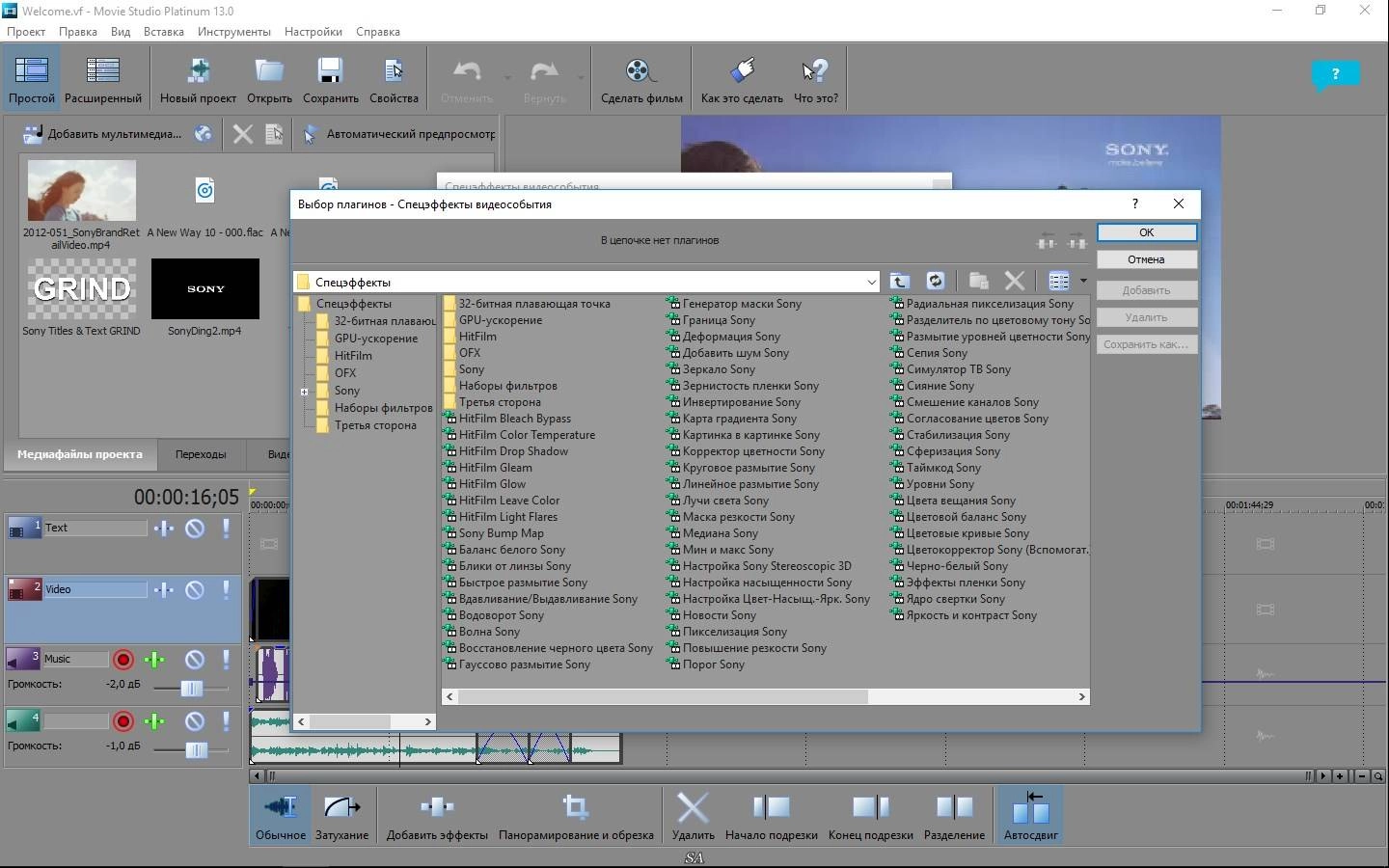The image size is (1389, 868).
Task: Open the view mode dropdown arrow
Action: (1083, 282)
